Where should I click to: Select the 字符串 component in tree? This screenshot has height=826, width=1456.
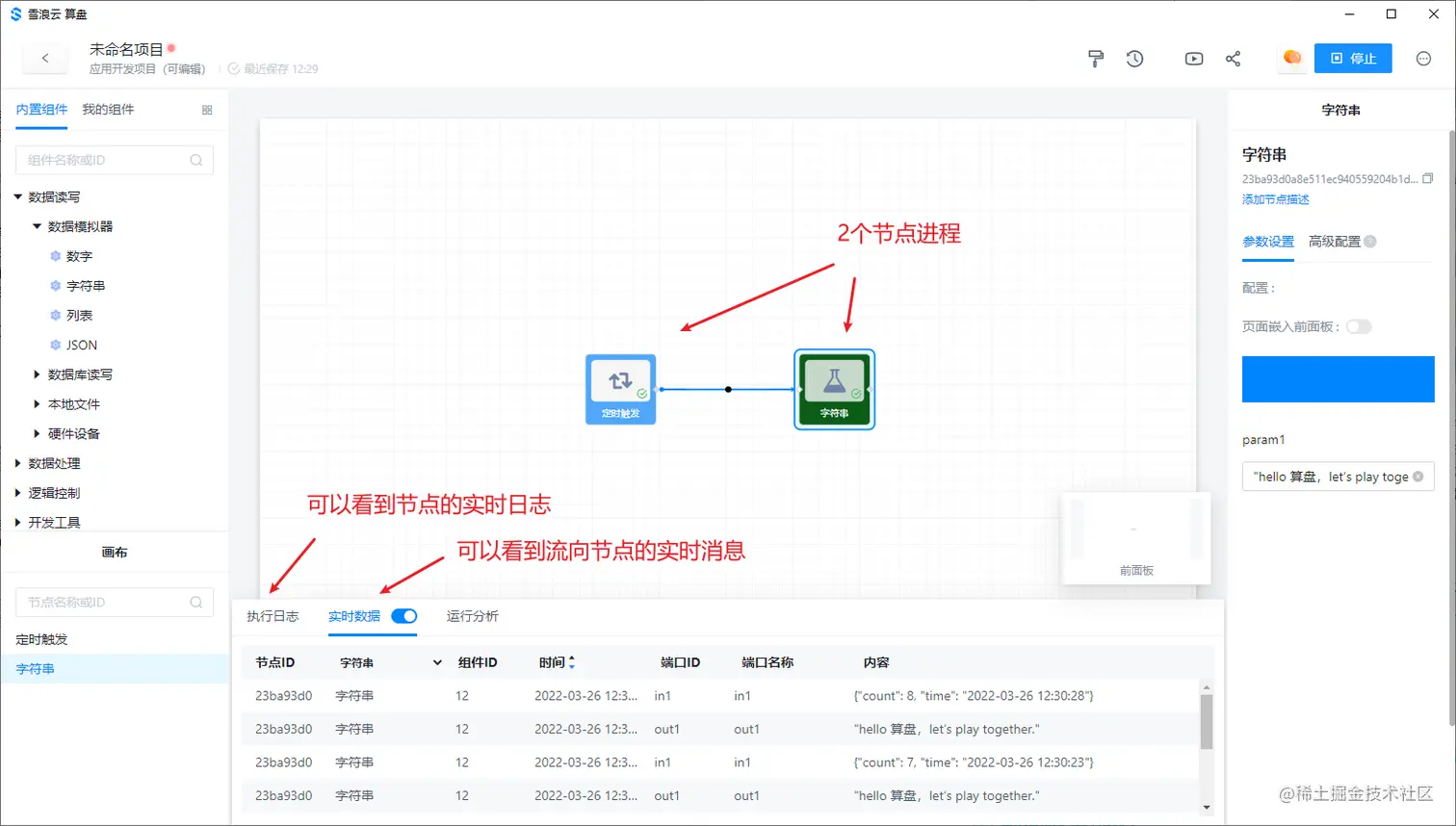[86, 286]
